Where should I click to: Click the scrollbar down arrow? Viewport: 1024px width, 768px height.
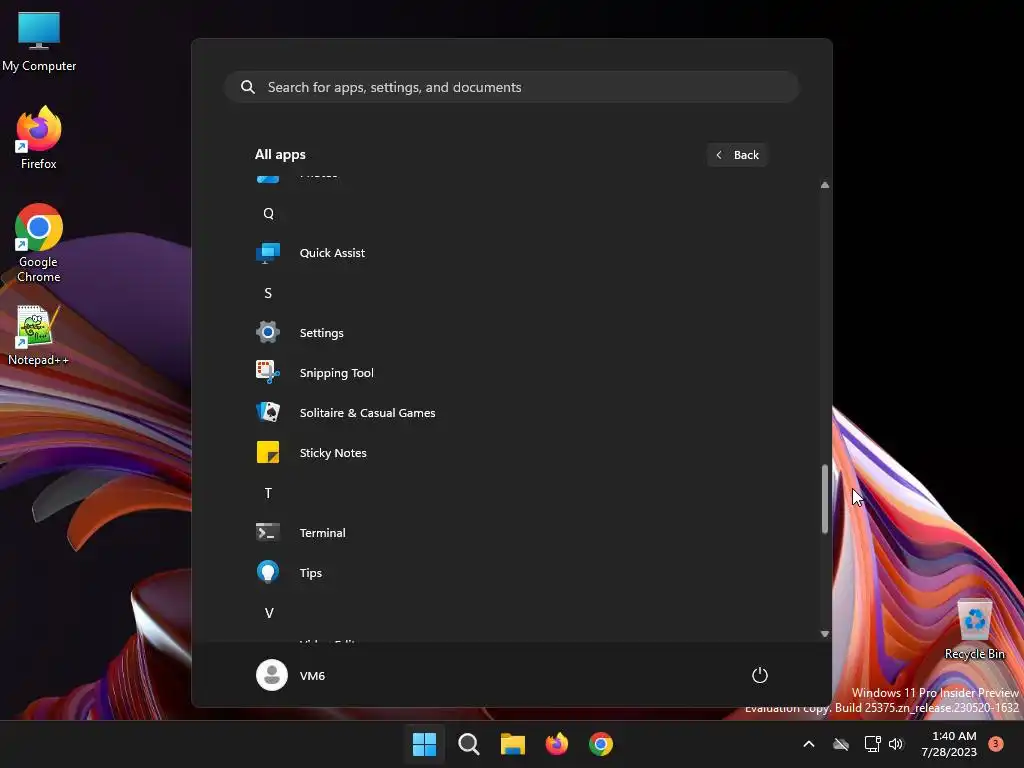click(x=825, y=633)
